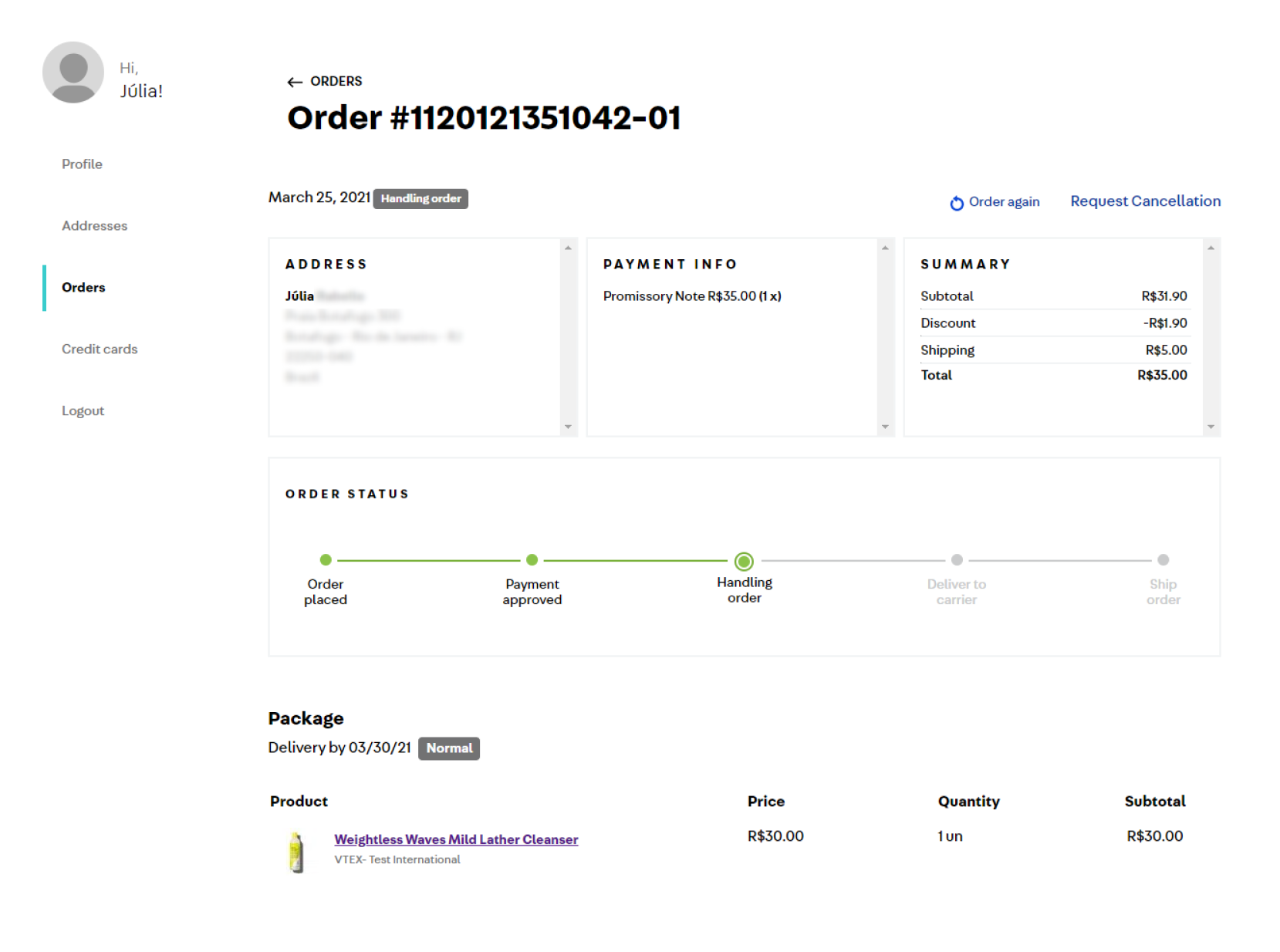1280x952 pixels.
Task: Click the Handling order status marker
Action: [x=744, y=561]
